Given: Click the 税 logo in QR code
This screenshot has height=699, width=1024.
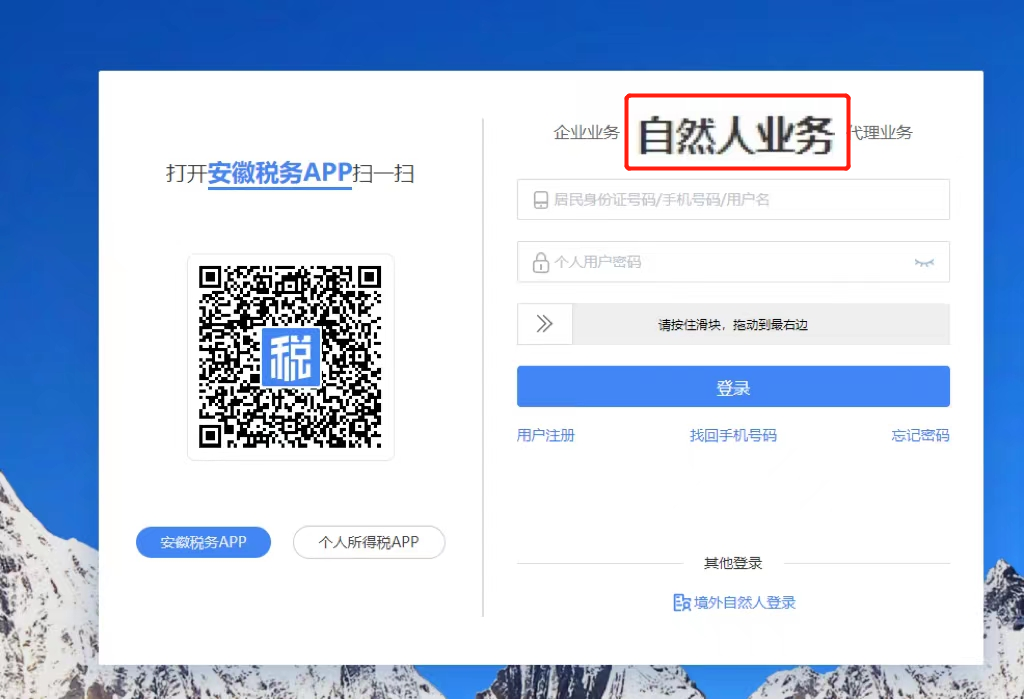Looking at the screenshot, I should 291,357.
